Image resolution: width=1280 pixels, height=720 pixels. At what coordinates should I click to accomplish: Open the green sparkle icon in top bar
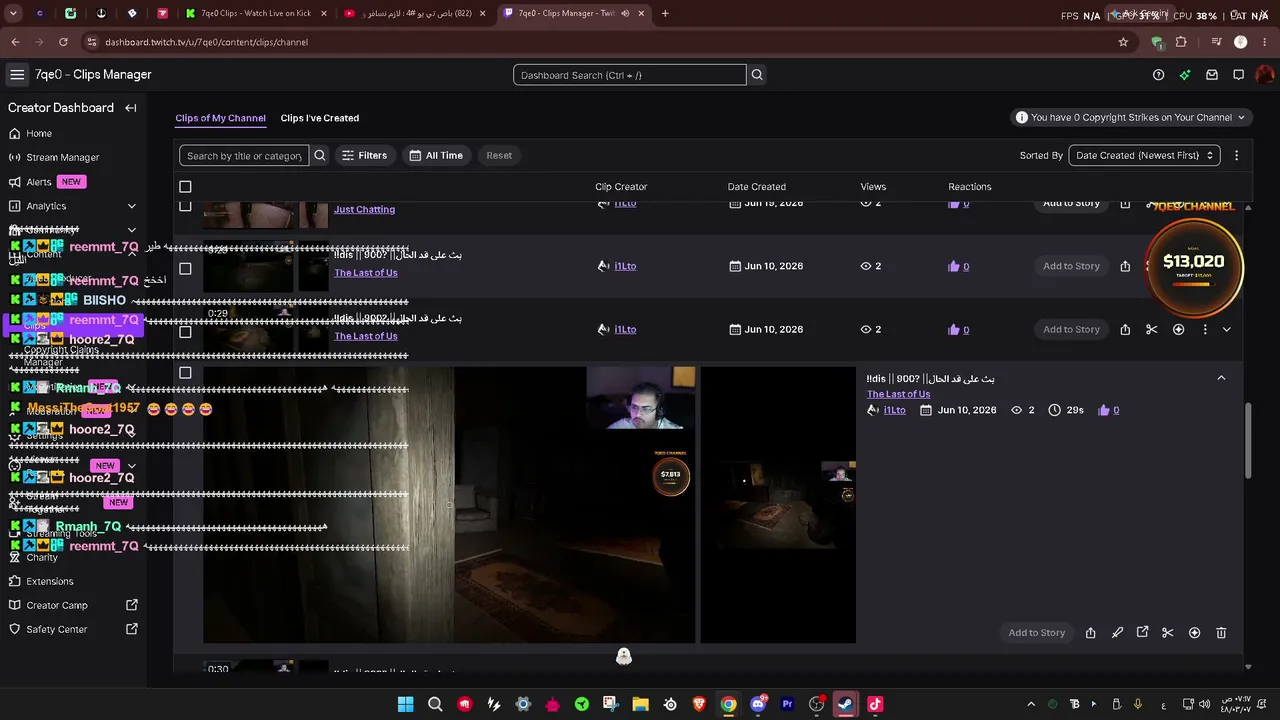coord(1185,75)
